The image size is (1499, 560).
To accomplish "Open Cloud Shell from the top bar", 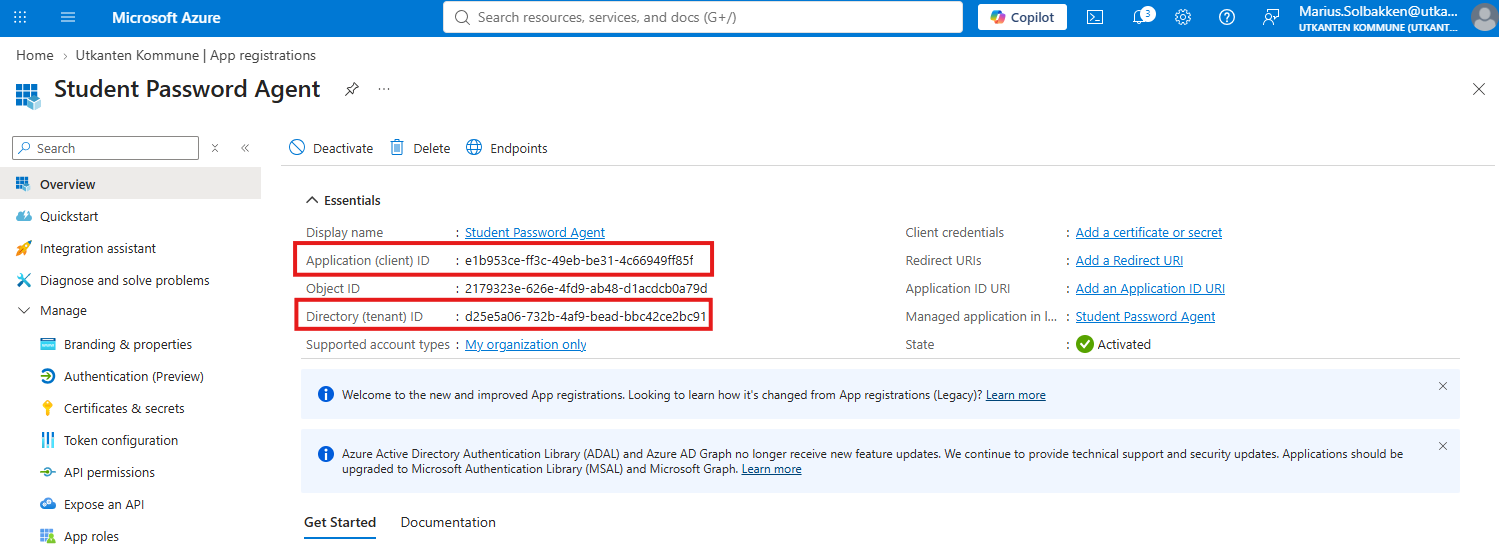I will (1095, 17).
